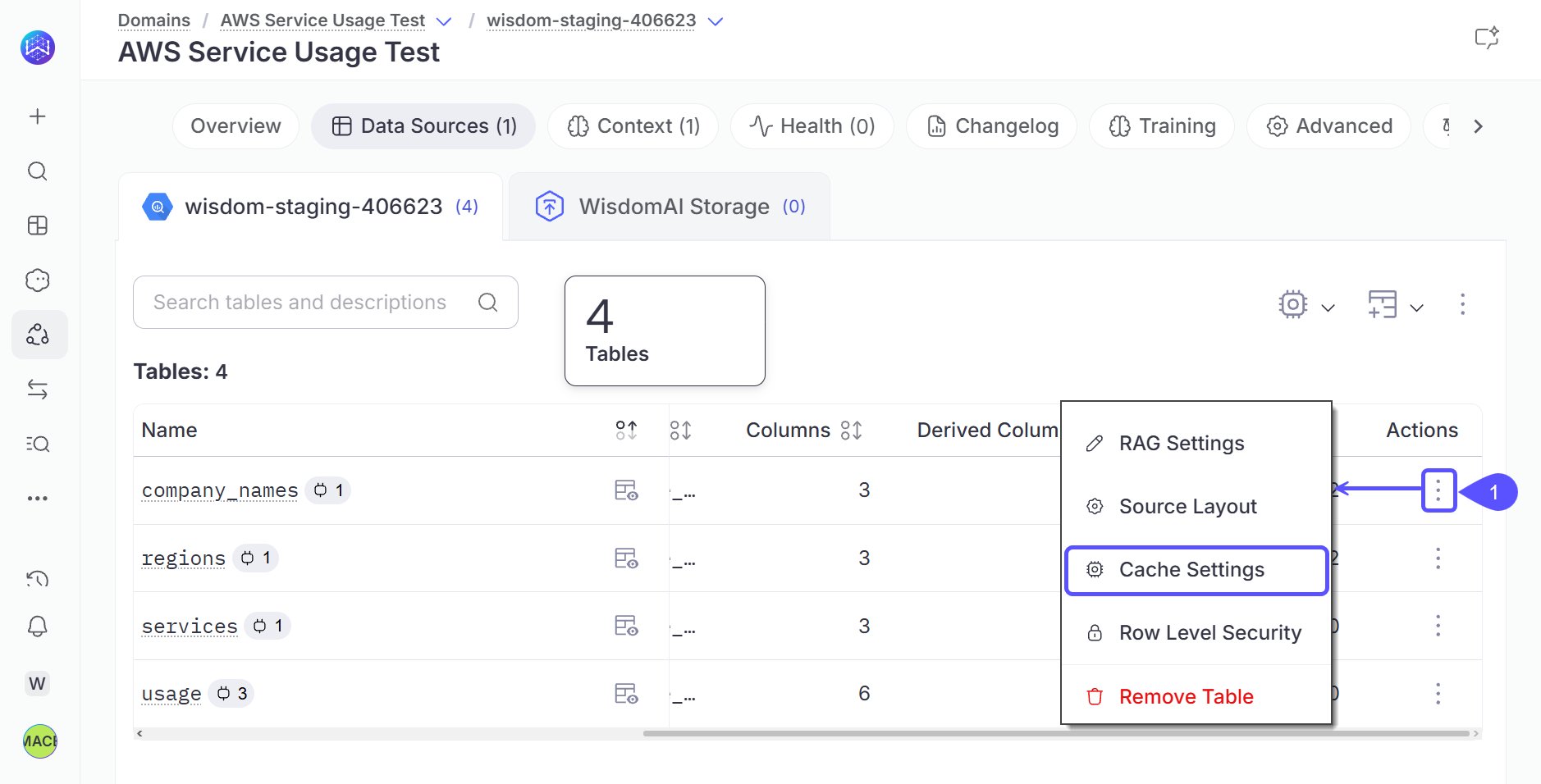
Task: Choose Row Level Security from the menu
Action: click(1196, 633)
